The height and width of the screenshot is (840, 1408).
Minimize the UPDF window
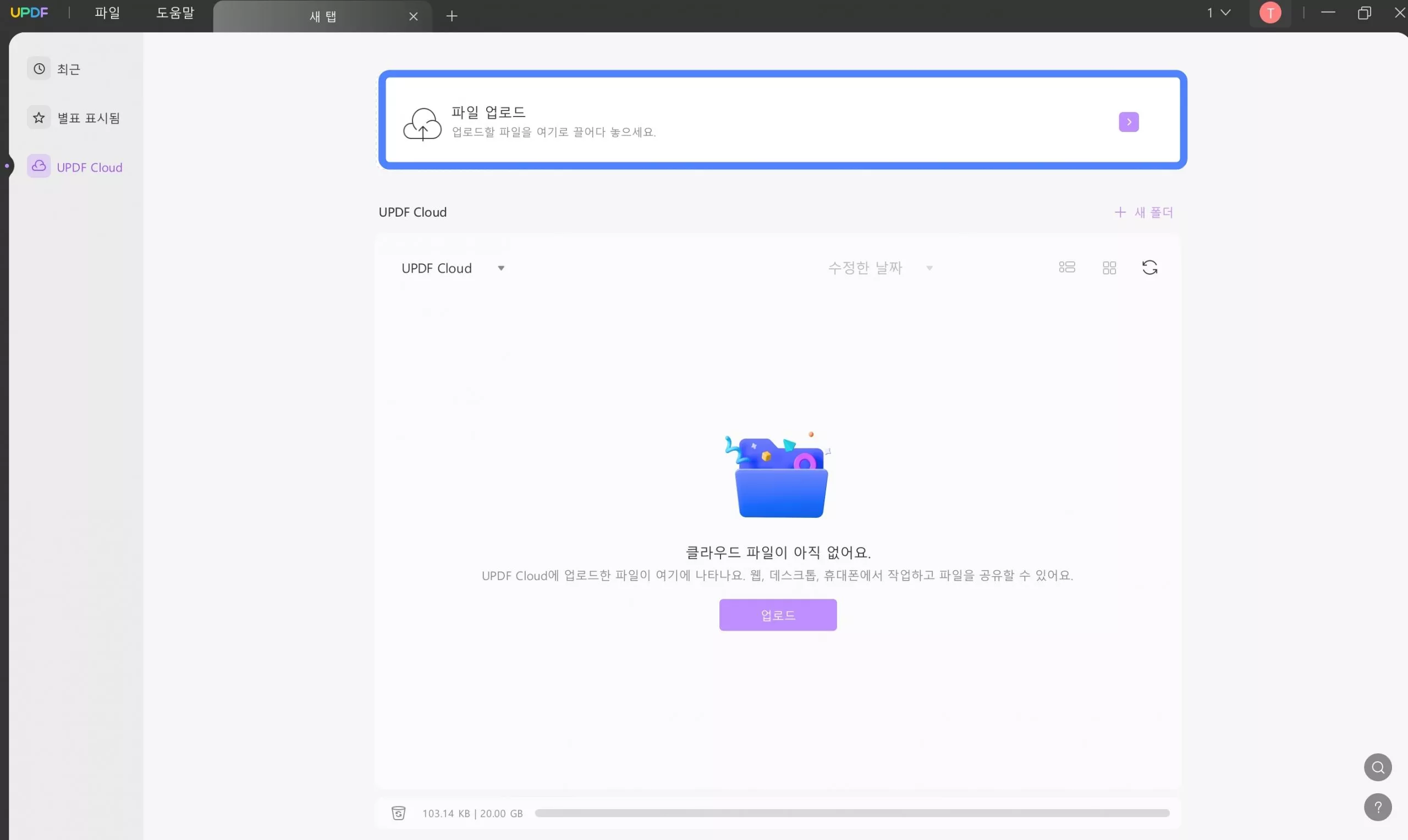[x=1328, y=13]
